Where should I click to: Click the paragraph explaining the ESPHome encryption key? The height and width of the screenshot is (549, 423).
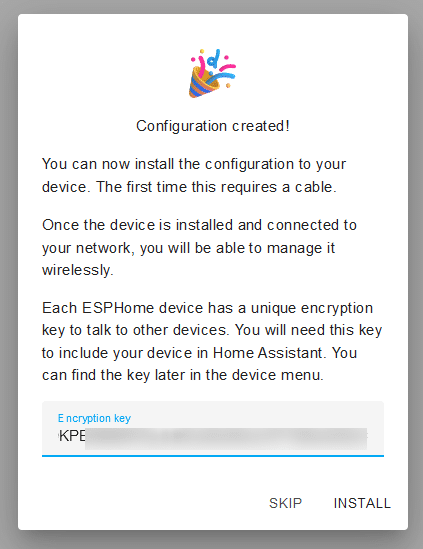click(x=212, y=341)
